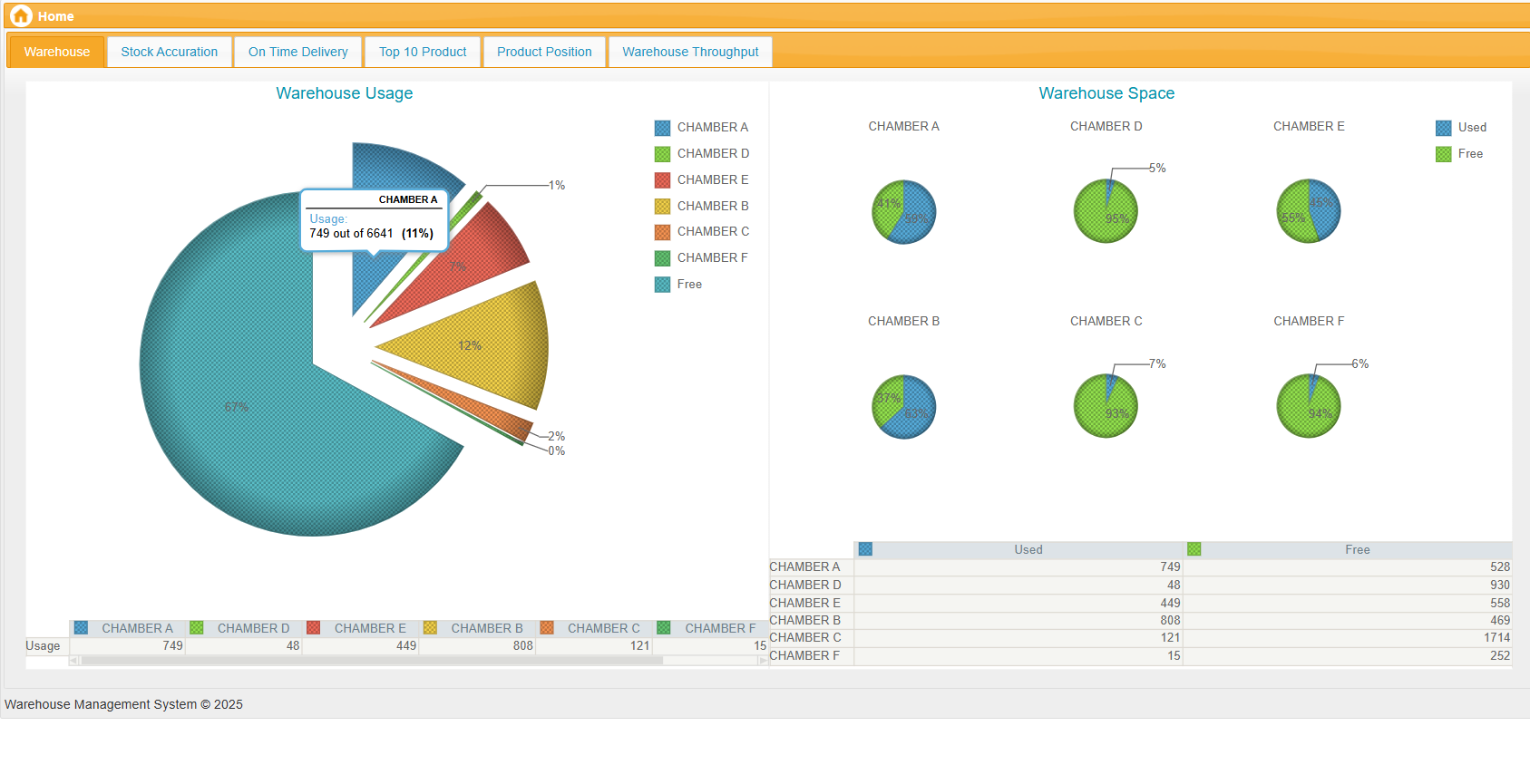The image size is (1530, 784).
Task: Open the Top 10 Product tab
Action: pos(423,52)
